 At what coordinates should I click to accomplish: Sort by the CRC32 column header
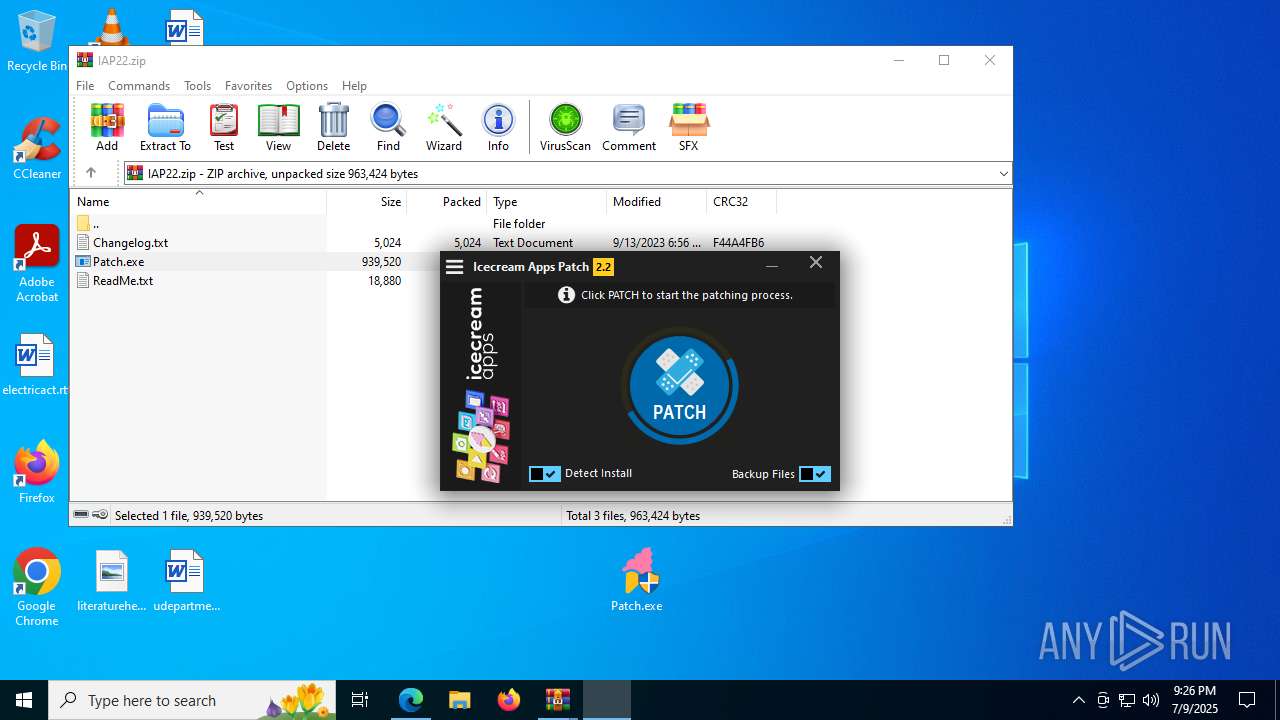(x=741, y=202)
